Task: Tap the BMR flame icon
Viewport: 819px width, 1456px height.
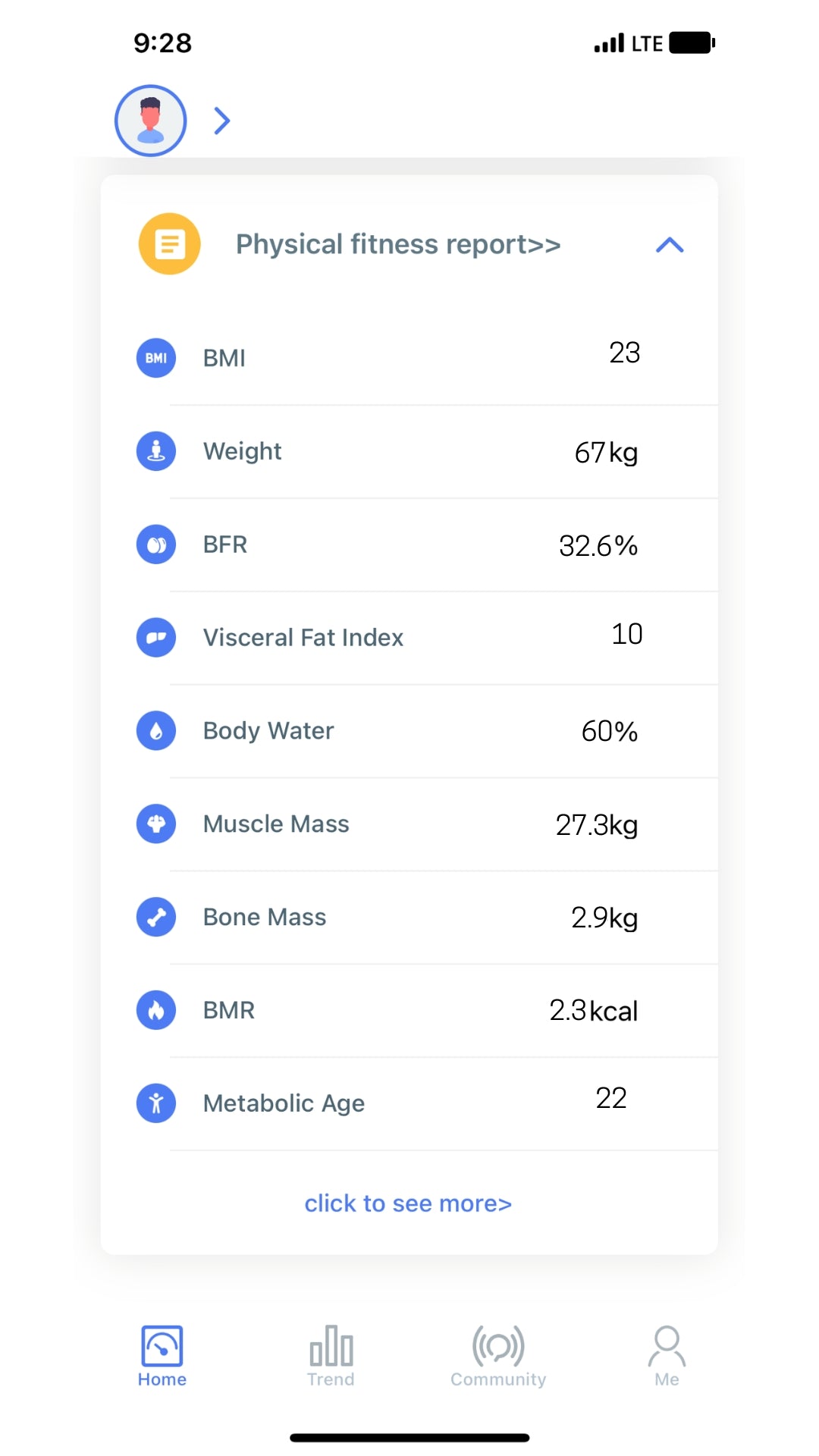Action: point(156,1010)
